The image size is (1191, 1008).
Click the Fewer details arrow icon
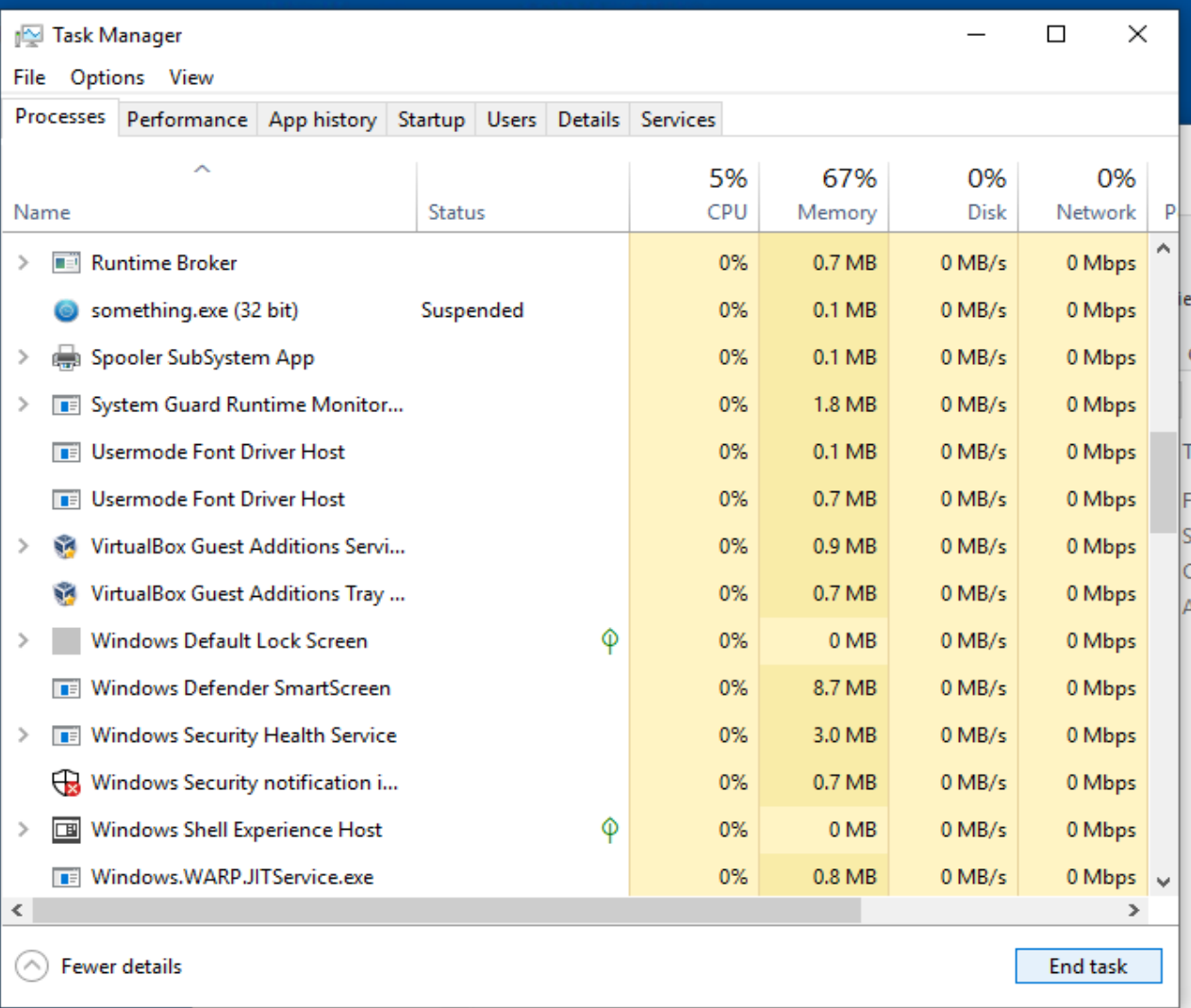pyautogui.click(x=31, y=966)
